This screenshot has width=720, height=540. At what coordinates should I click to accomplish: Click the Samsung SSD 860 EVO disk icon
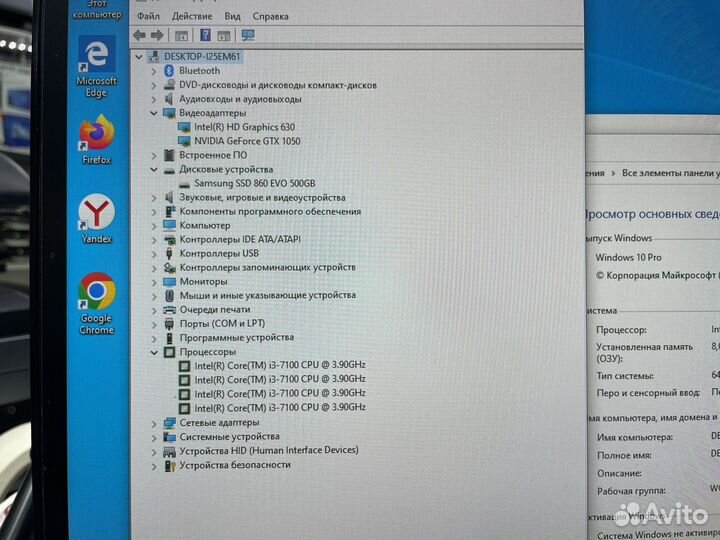click(x=184, y=184)
